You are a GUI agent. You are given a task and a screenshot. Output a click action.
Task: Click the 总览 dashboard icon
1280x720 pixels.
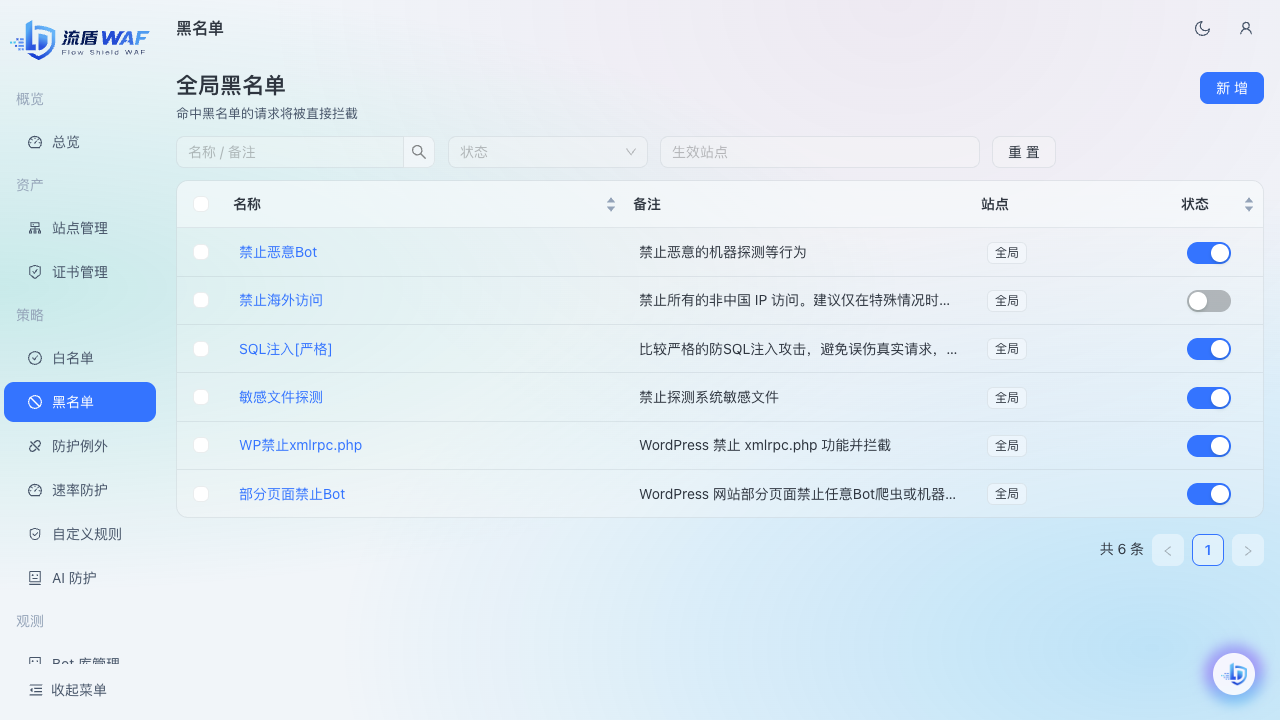click(x=35, y=142)
